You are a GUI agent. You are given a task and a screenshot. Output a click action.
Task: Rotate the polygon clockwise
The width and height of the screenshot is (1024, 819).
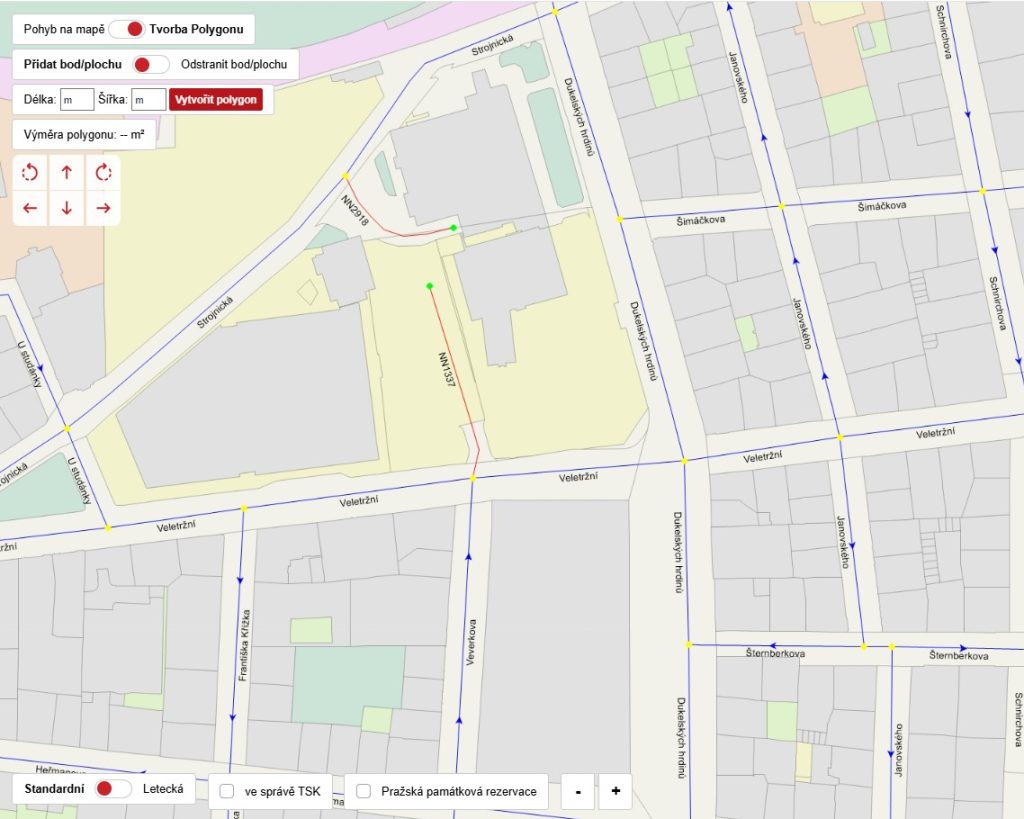coord(103,173)
